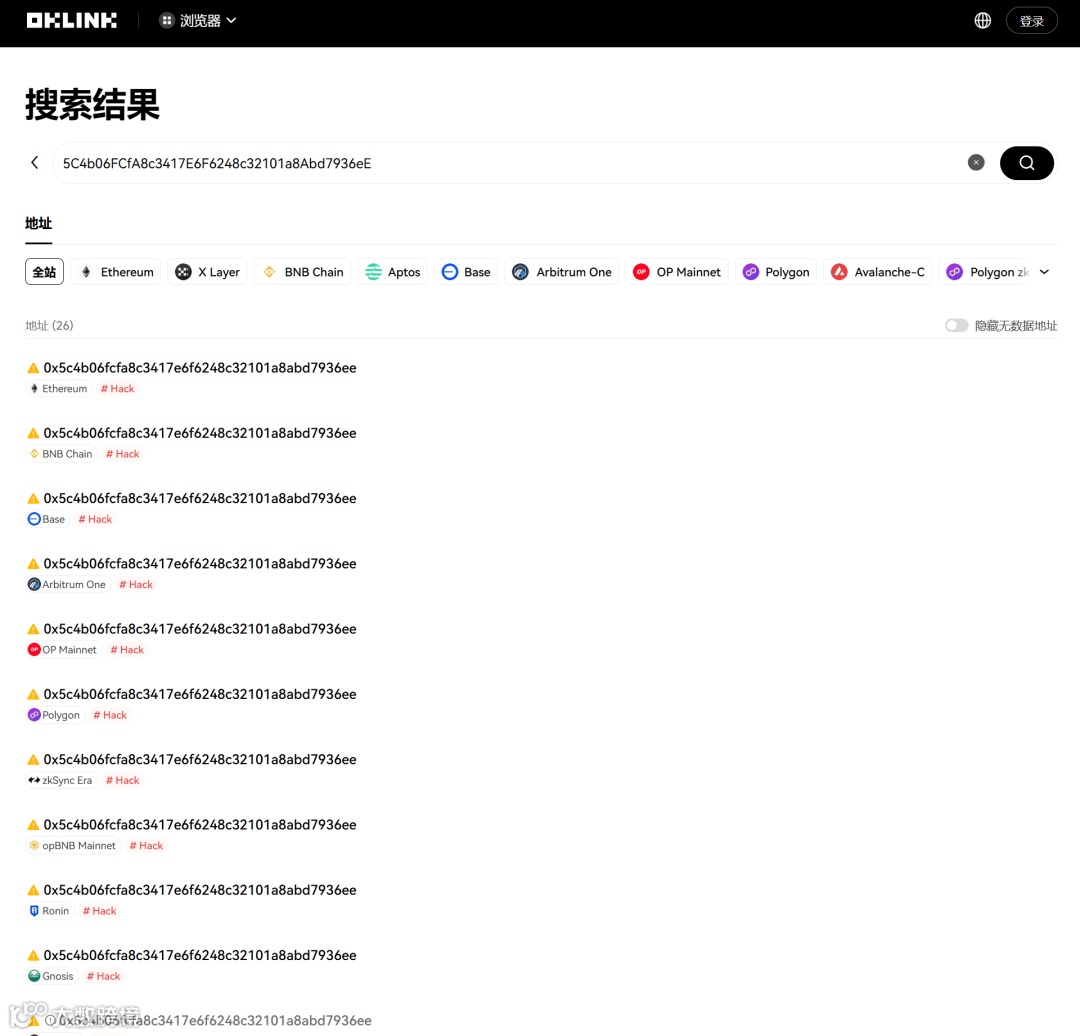The height and width of the screenshot is (1036, 1080).
Task: Click the Gnosis chain tag
Action: click(52, 976)
